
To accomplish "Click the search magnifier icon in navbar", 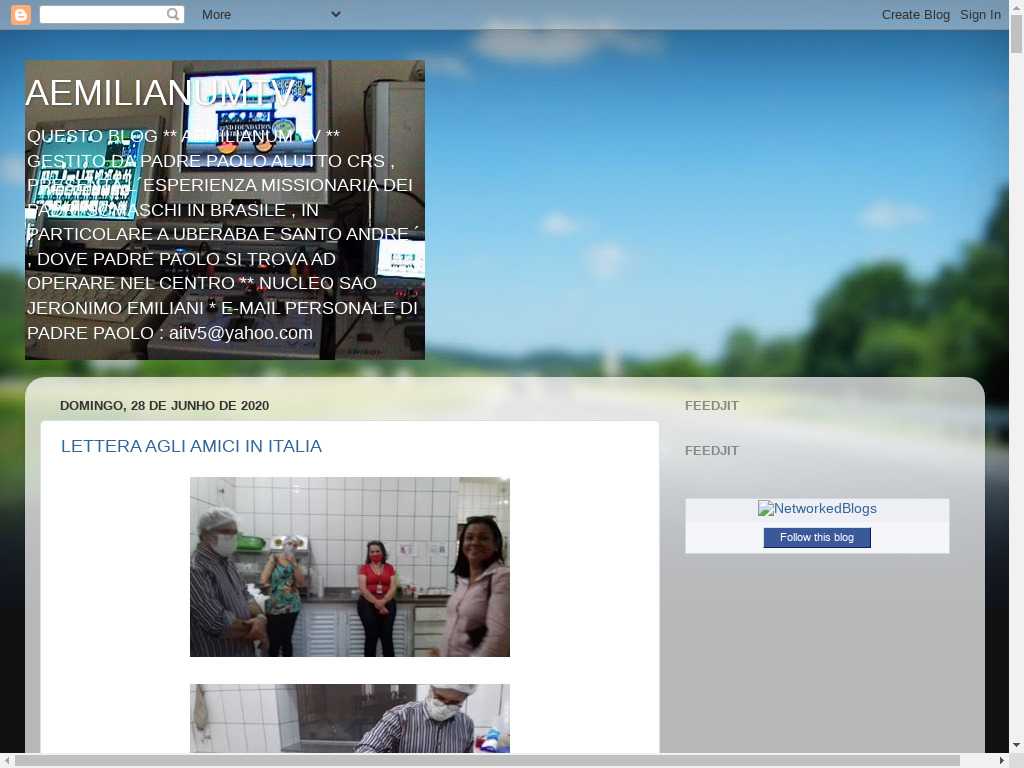I will 173,14.
